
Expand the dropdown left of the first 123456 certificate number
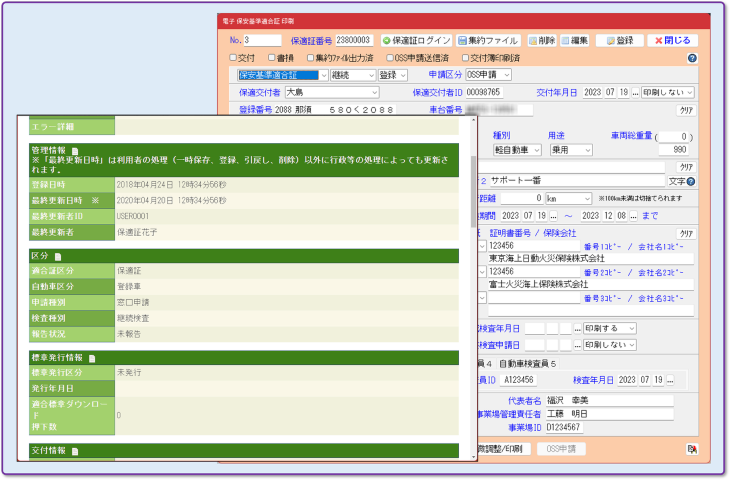[x=482, y=246]
